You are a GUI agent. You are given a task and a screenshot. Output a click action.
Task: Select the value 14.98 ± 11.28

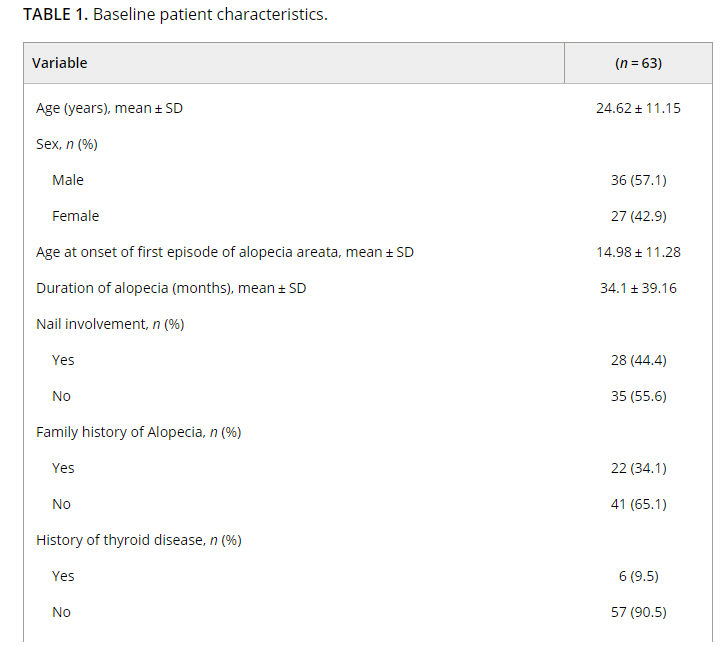(x=638, y=252)
